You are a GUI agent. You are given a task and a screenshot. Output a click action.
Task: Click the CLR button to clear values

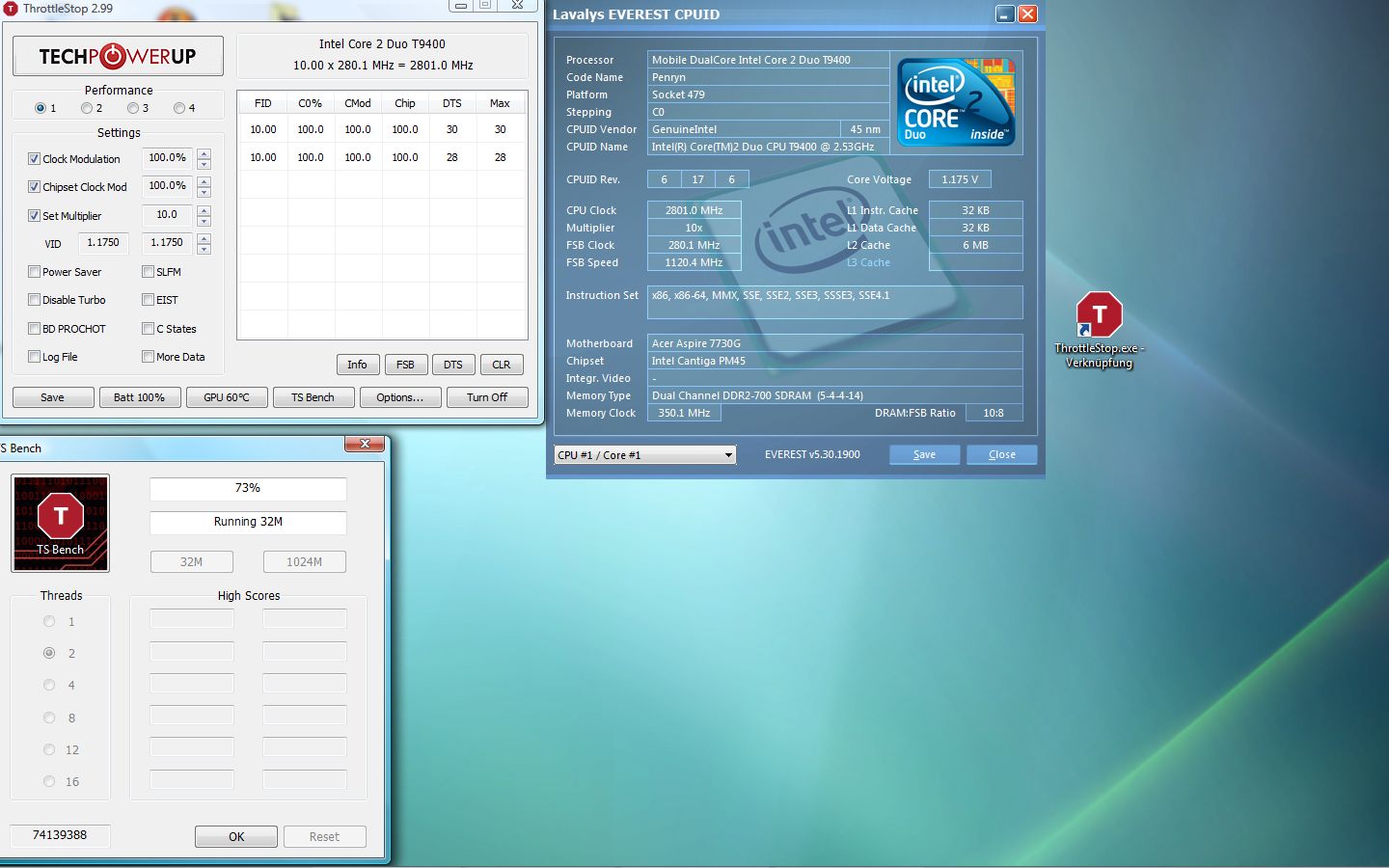point(502,365)
